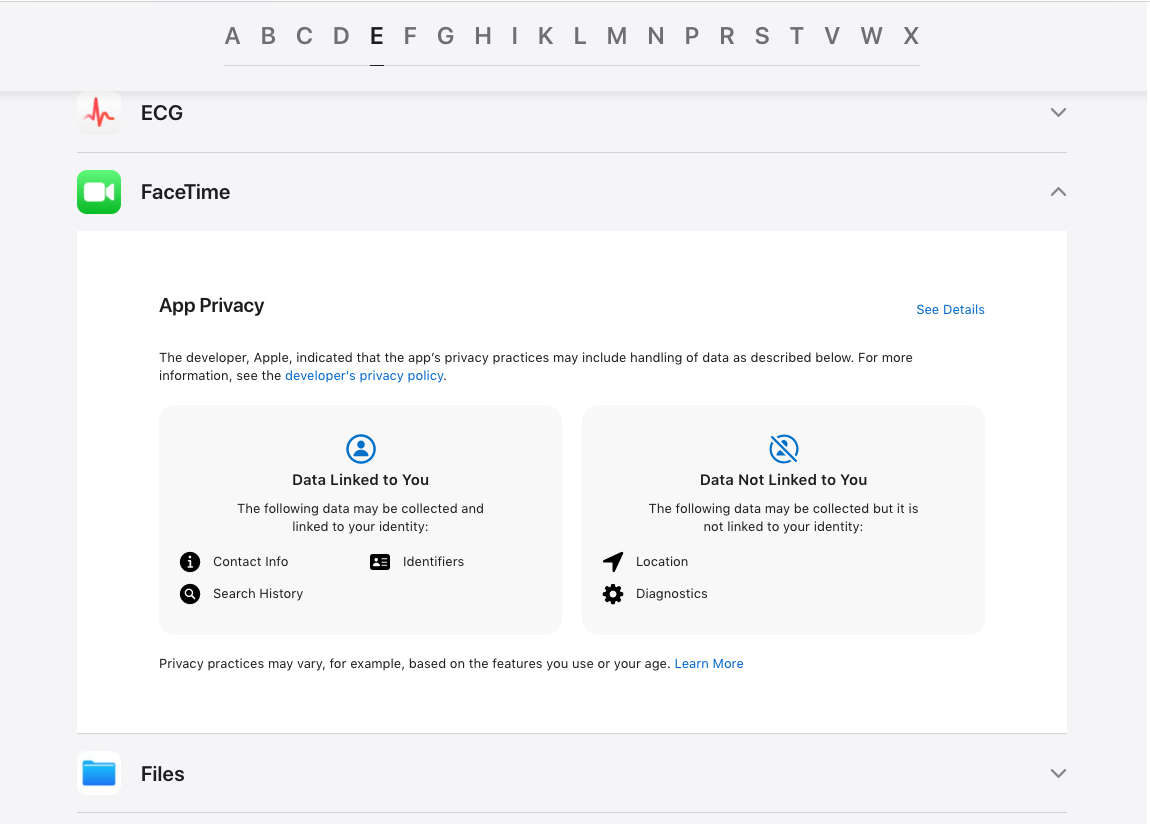Click the ECG heartbeat app icon

pyautogui.click(x=99, y=113)
